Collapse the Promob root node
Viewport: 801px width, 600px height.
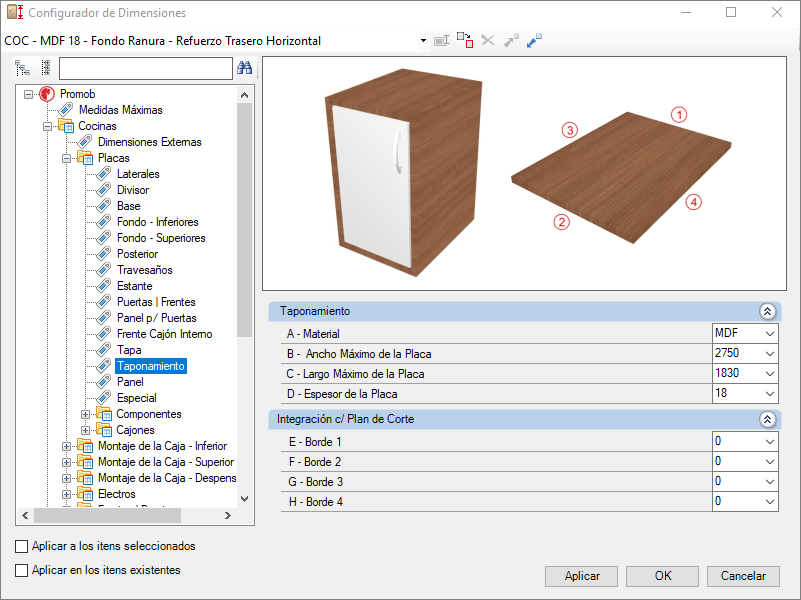[29, 94]
